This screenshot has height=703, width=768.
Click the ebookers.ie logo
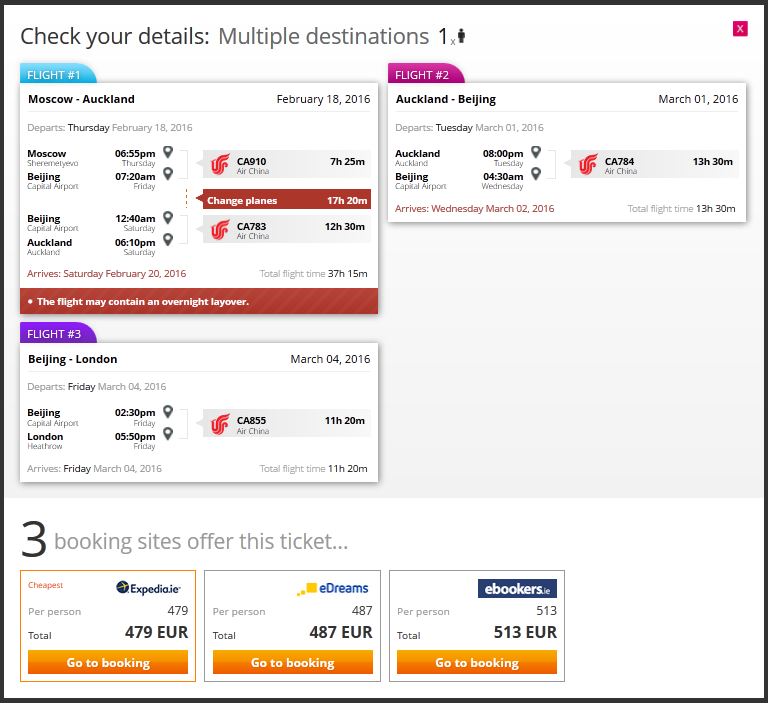(517, 589)
